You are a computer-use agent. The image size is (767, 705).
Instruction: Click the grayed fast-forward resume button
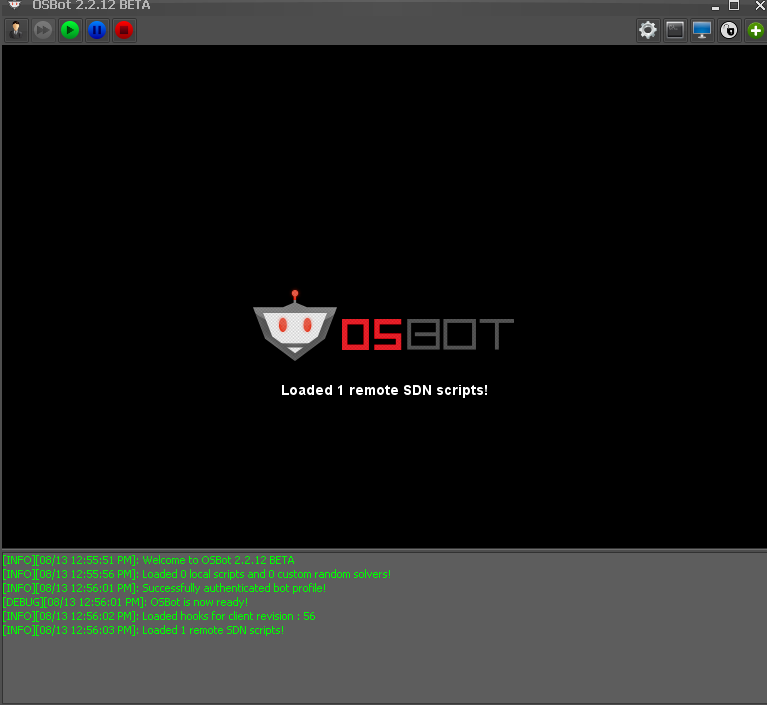43,30
